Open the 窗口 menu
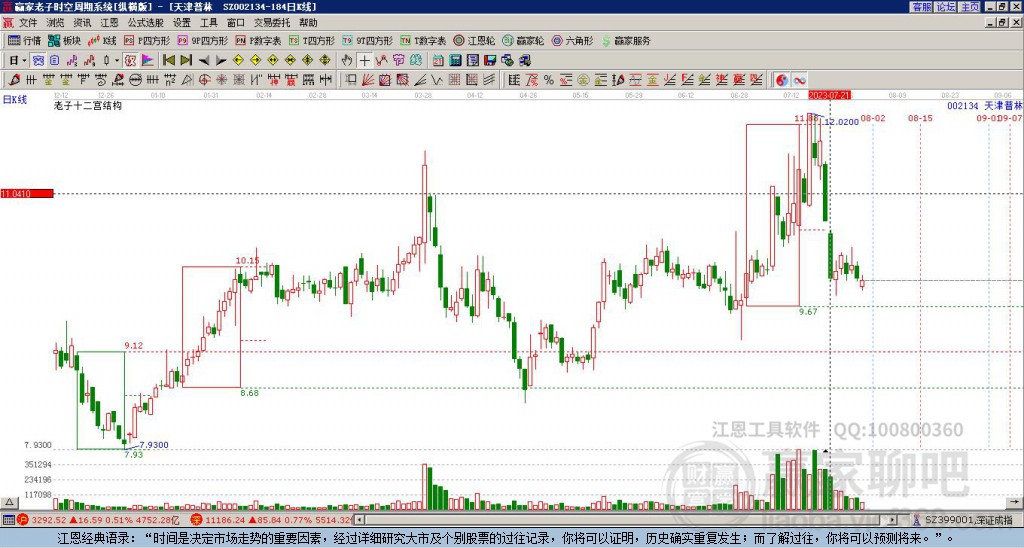1024x548 pixels. (236, 23)
